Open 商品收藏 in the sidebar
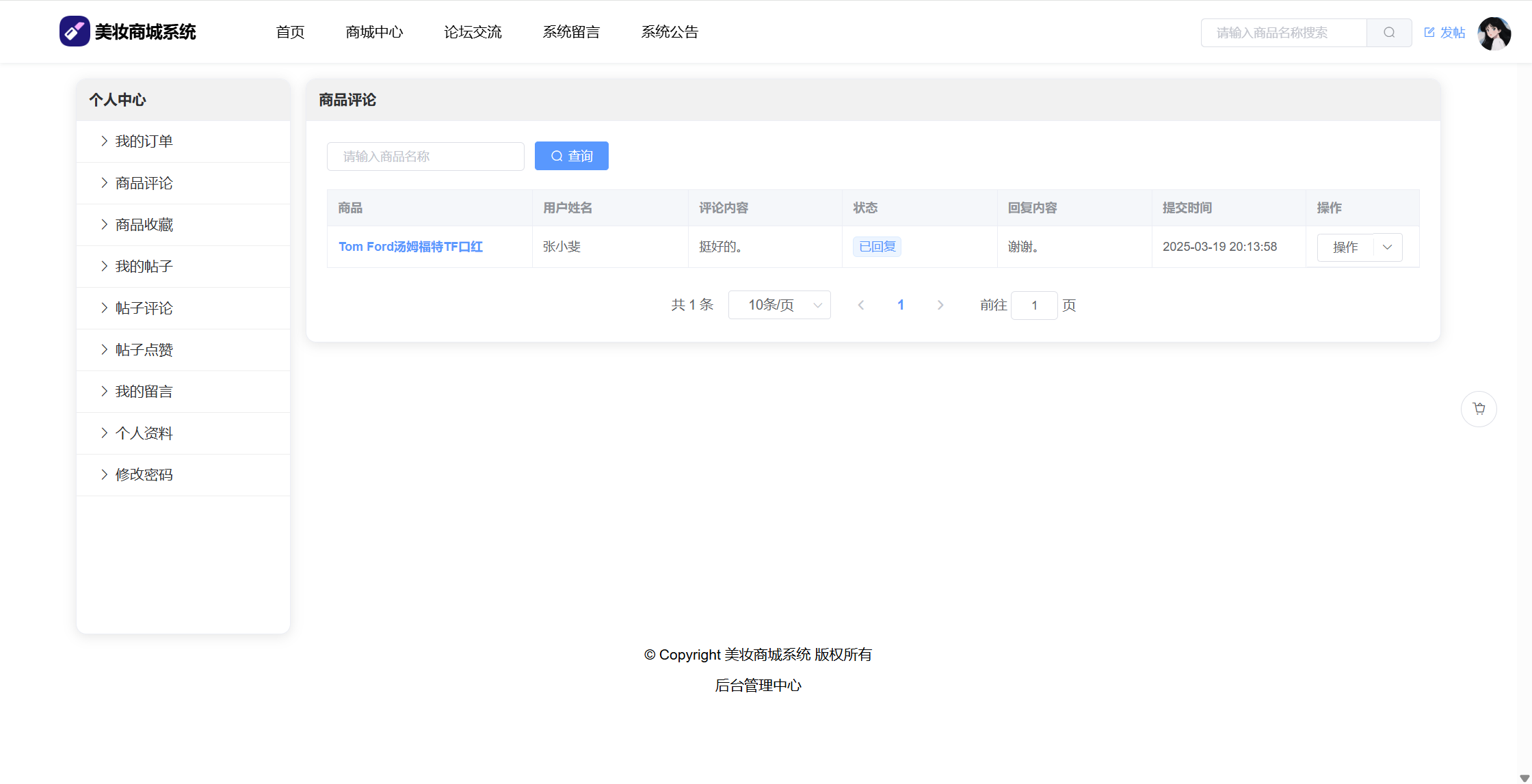The height and width of the screenshot is (784, 1532). pyautogui.click(x=144, y=225)
